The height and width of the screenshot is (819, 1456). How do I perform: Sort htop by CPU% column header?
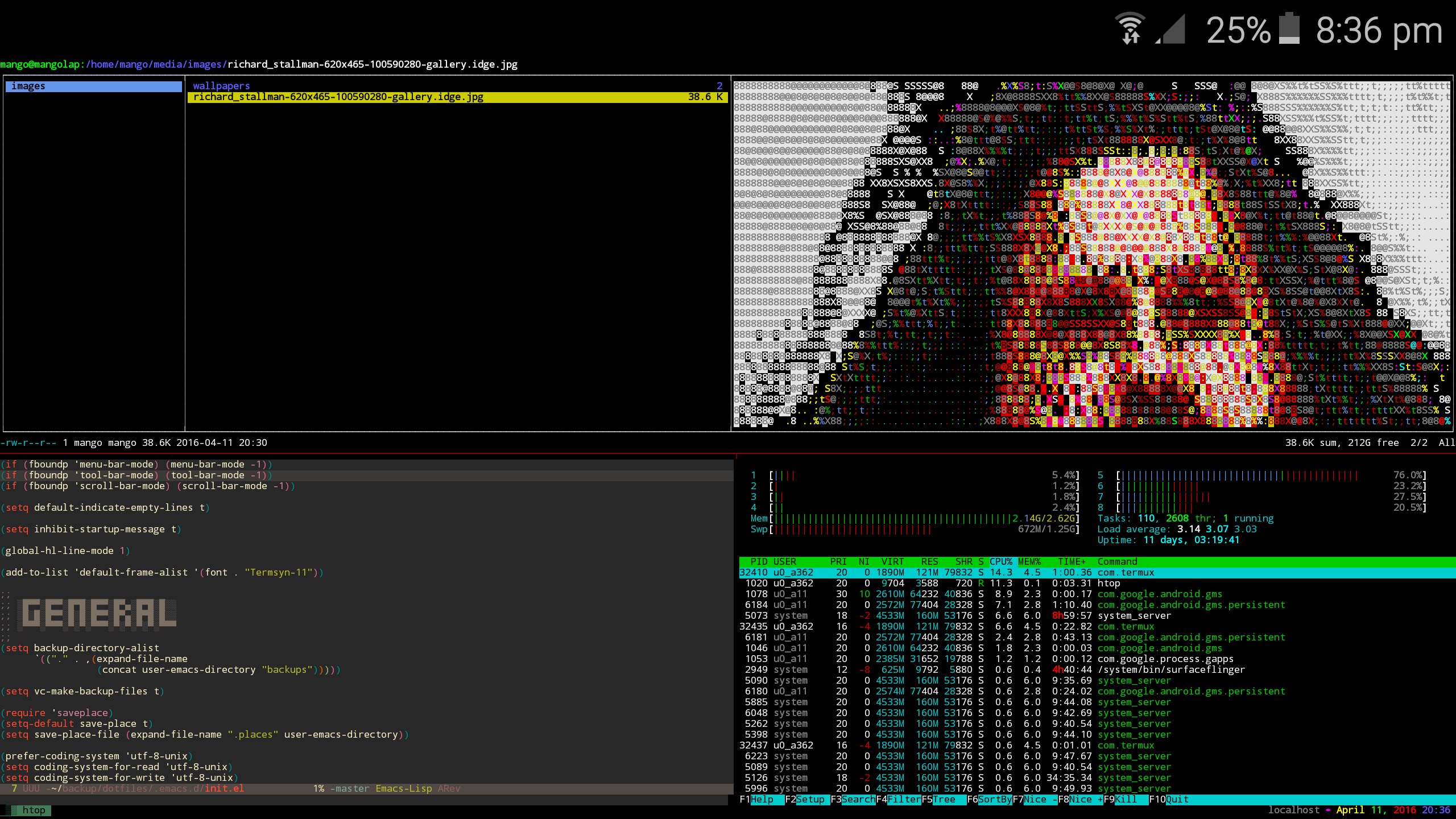click(x=1001, y=561)
